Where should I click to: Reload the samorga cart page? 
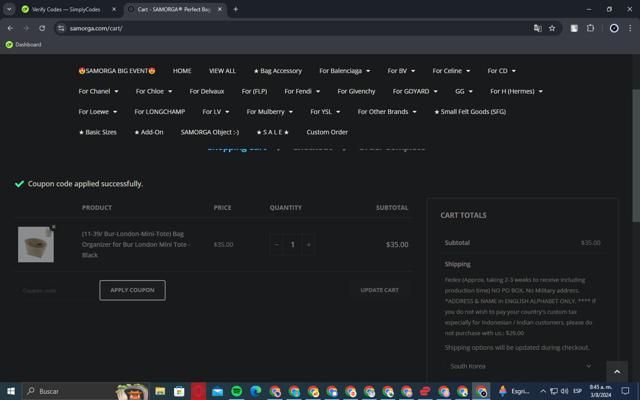point(42,28)
